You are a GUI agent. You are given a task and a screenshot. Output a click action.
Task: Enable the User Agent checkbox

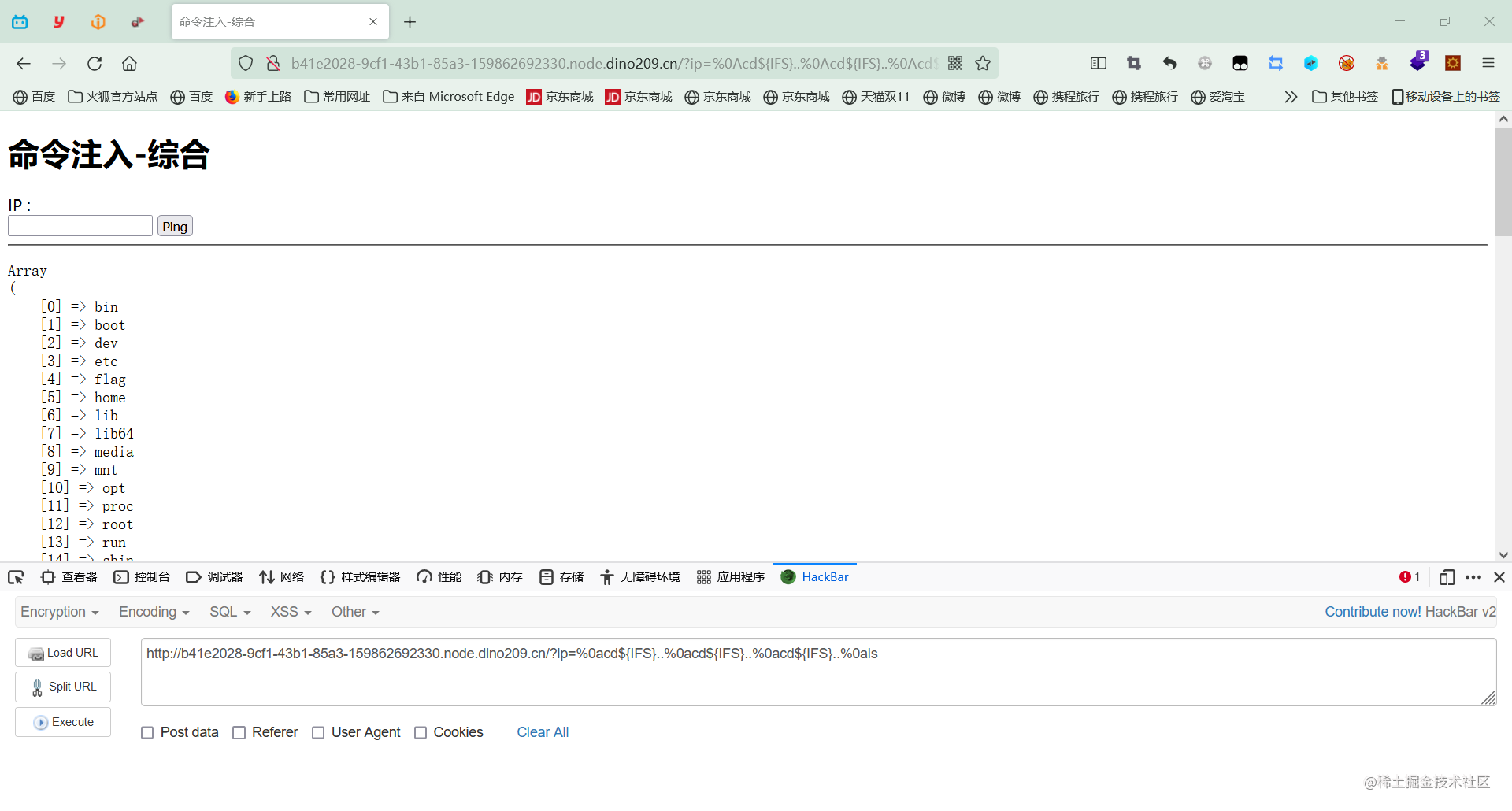pyautogui.click(x=318, y=732)
